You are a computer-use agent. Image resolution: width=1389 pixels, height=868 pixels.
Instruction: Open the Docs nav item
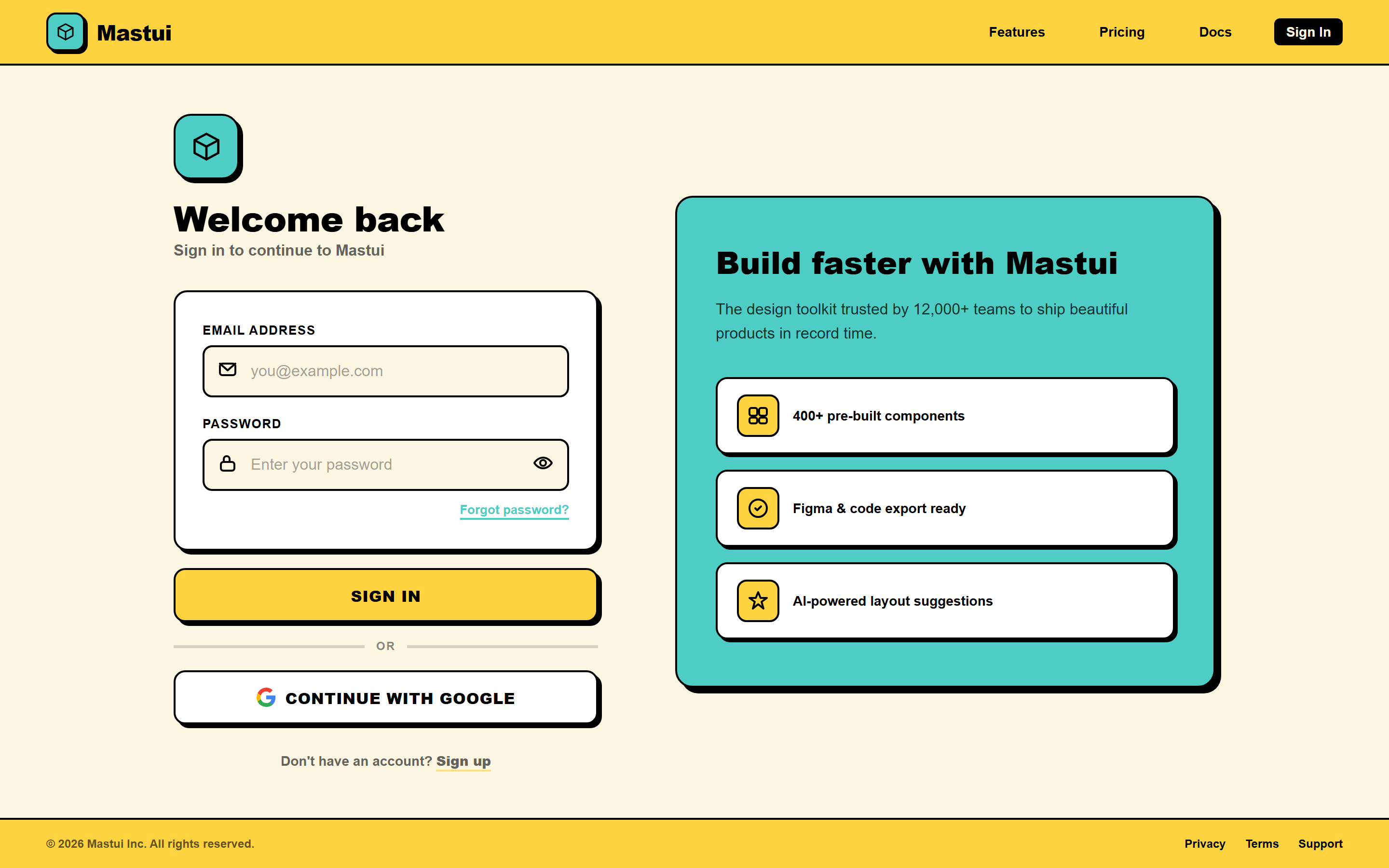tap(1215, 32)
